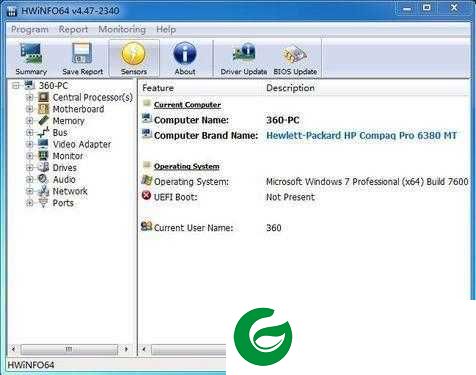Screen dimensions: 476x375
Task: Click the Central Processor(s) chip icon
Action: (x=43, y=97)
